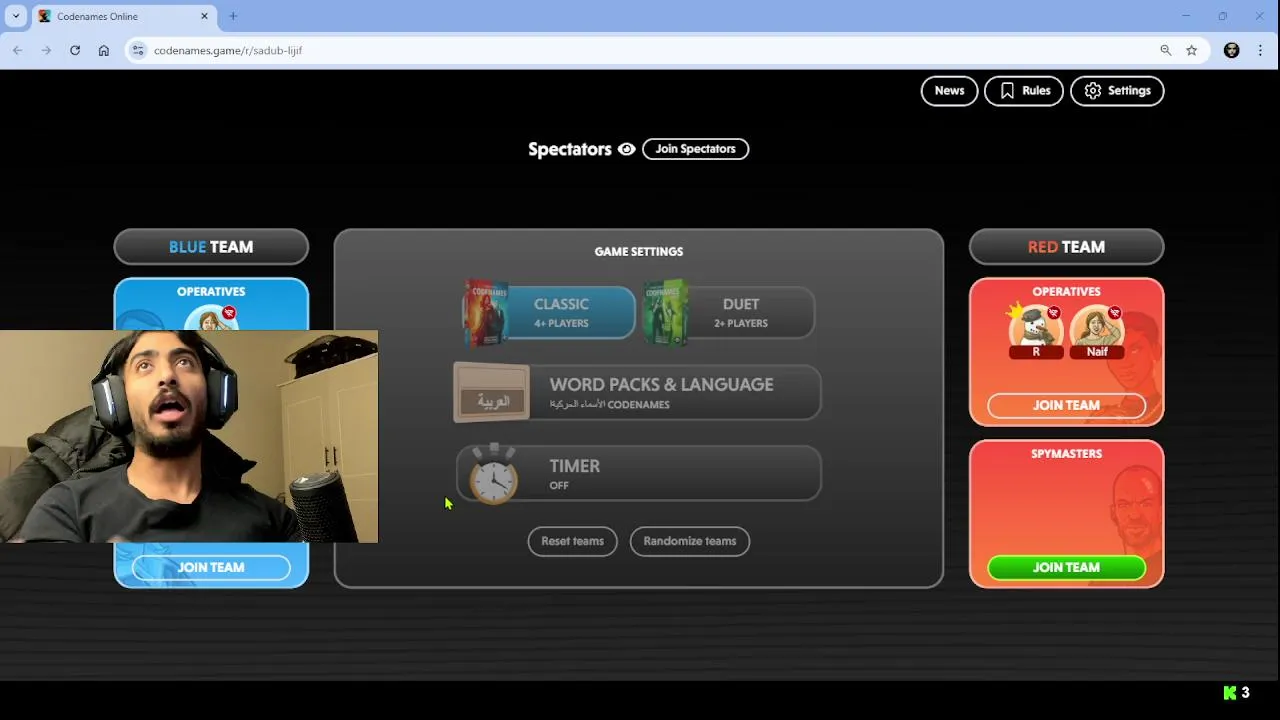Close the Codenames Online tab
Image resolution: width=1280 pixels, height=720 pixels.
(205, 16)
